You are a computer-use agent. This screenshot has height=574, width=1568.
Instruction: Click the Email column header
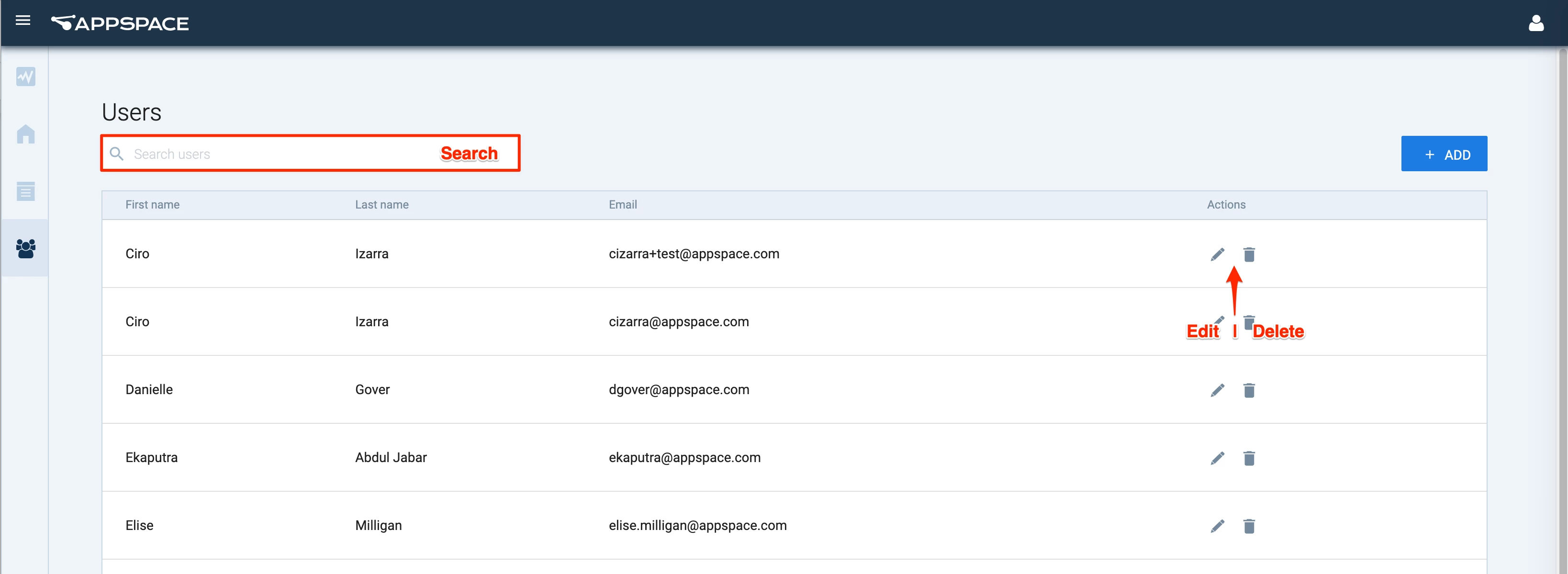tap(623, 205)
